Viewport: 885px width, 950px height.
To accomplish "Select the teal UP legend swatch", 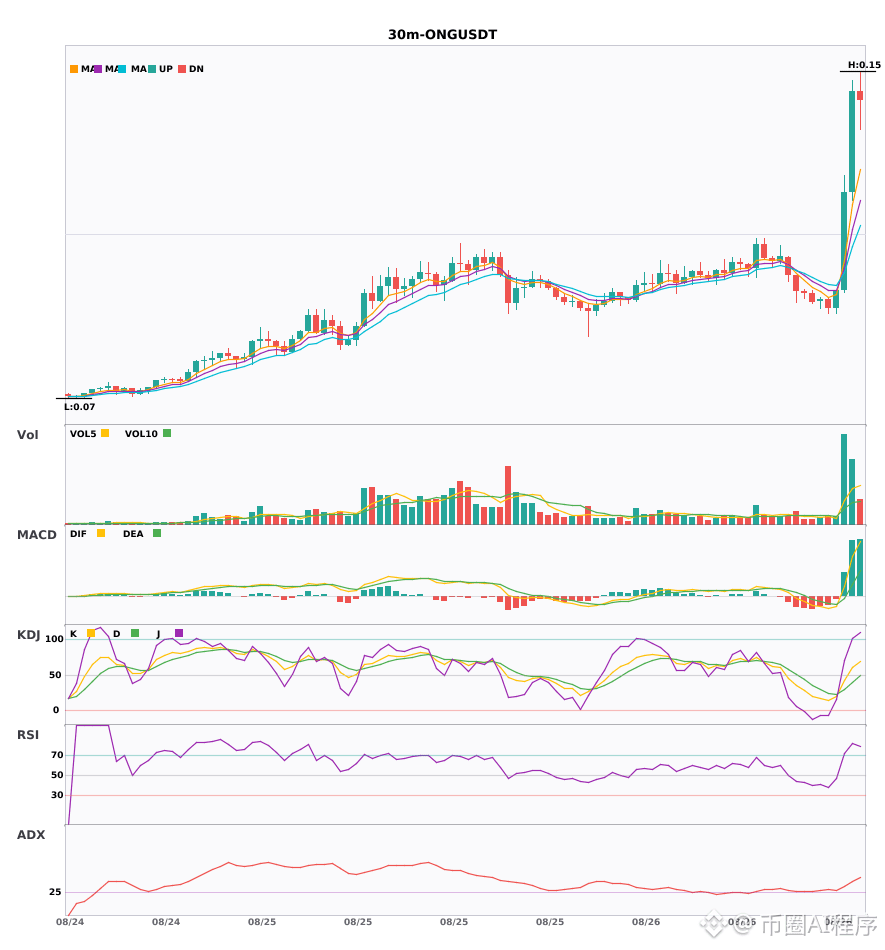I will (152, 69).
